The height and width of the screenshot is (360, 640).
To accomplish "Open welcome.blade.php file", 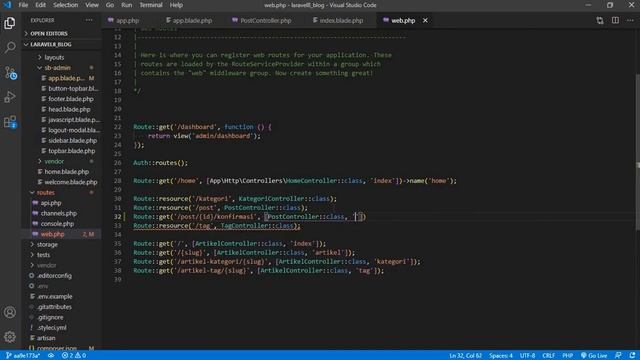I will 71,182.
